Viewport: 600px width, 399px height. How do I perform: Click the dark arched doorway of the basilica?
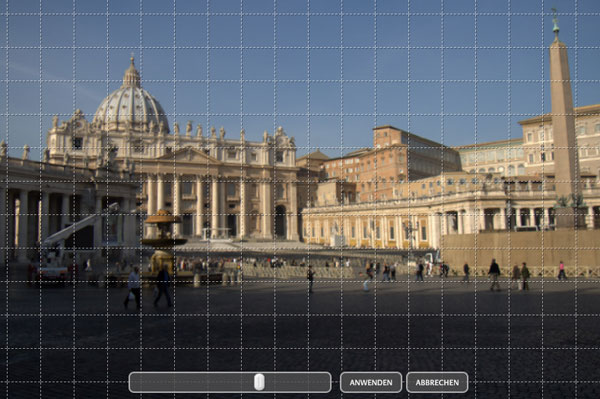click(280, 221)
